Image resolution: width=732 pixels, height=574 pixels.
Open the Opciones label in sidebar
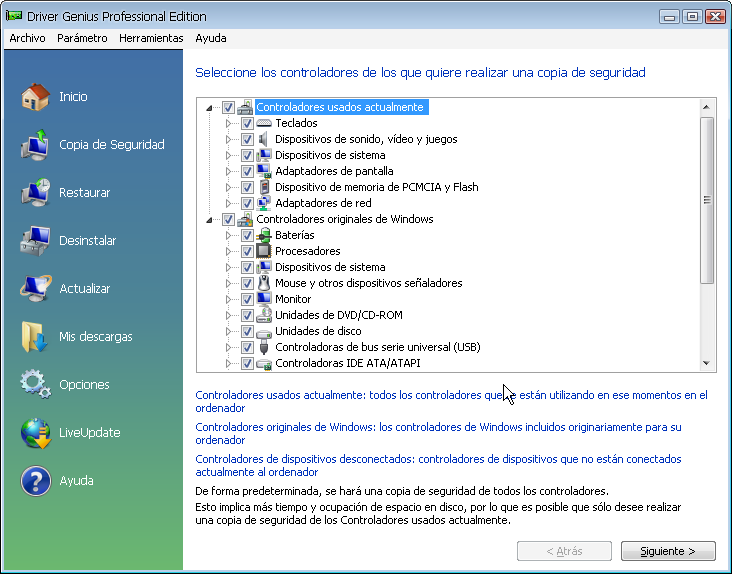click(84, 385)
